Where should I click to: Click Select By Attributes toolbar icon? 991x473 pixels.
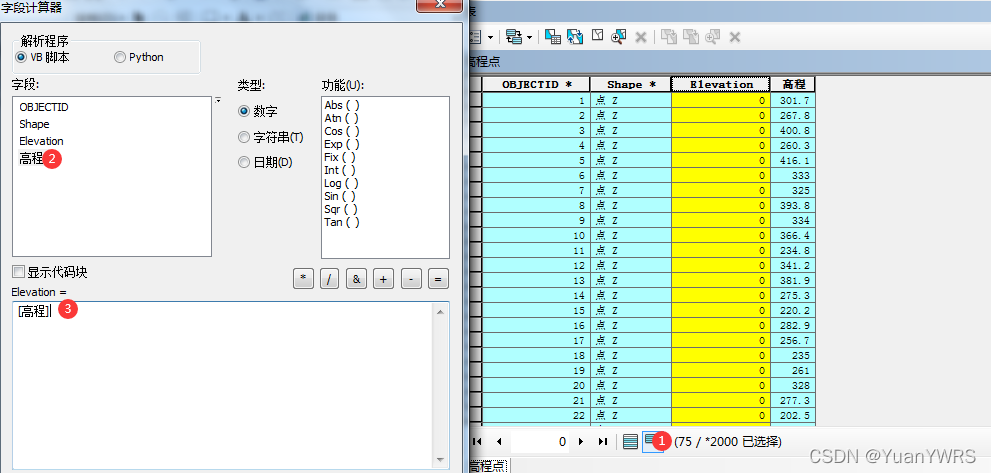click(x=550, y=37)
